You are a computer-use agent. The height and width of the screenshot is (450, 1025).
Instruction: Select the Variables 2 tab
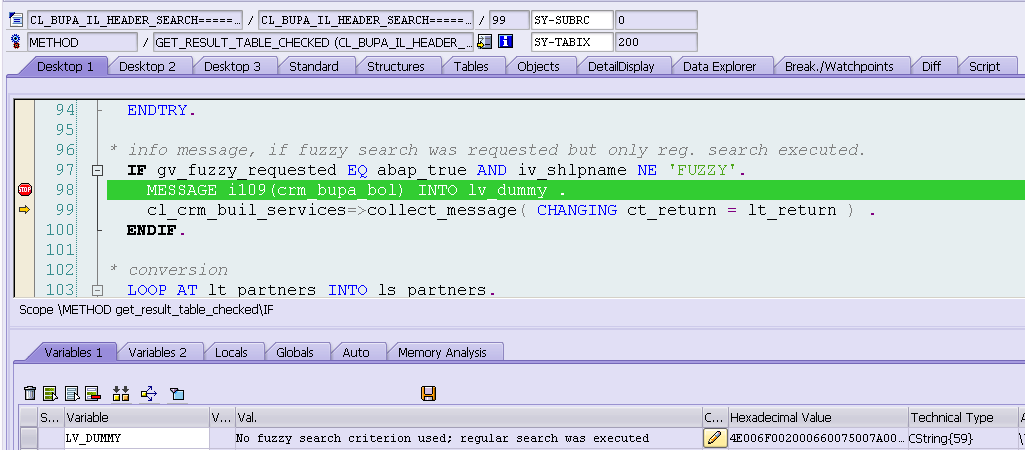pyautogui.click(x=157, y=352)
